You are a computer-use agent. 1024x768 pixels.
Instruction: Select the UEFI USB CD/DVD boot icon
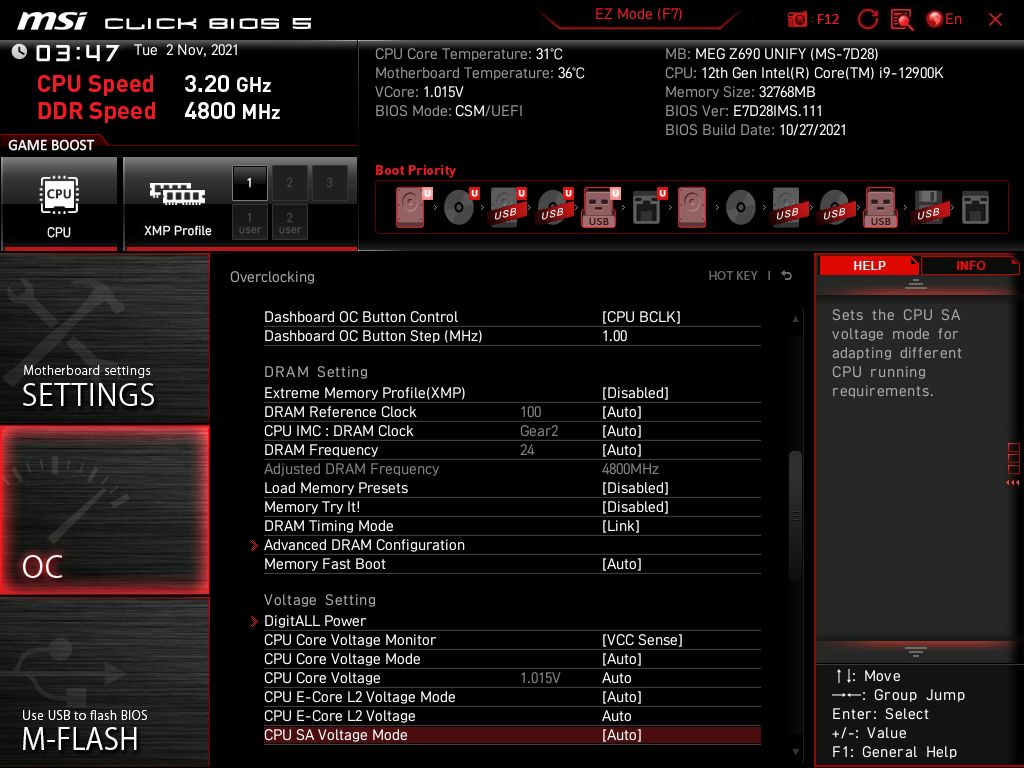[x=554, y=207]
